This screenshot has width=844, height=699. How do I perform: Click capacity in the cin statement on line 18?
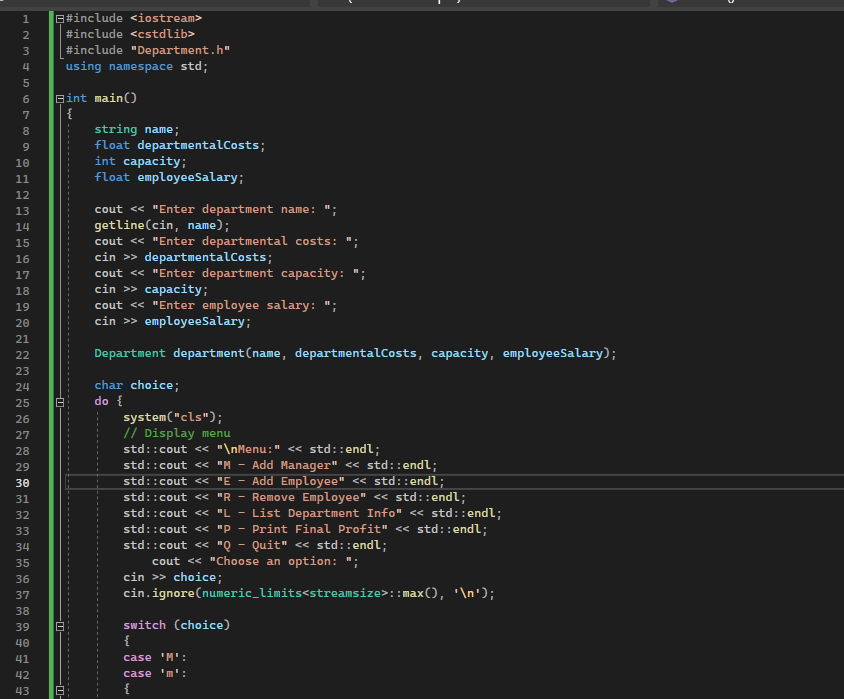[173, 289]
